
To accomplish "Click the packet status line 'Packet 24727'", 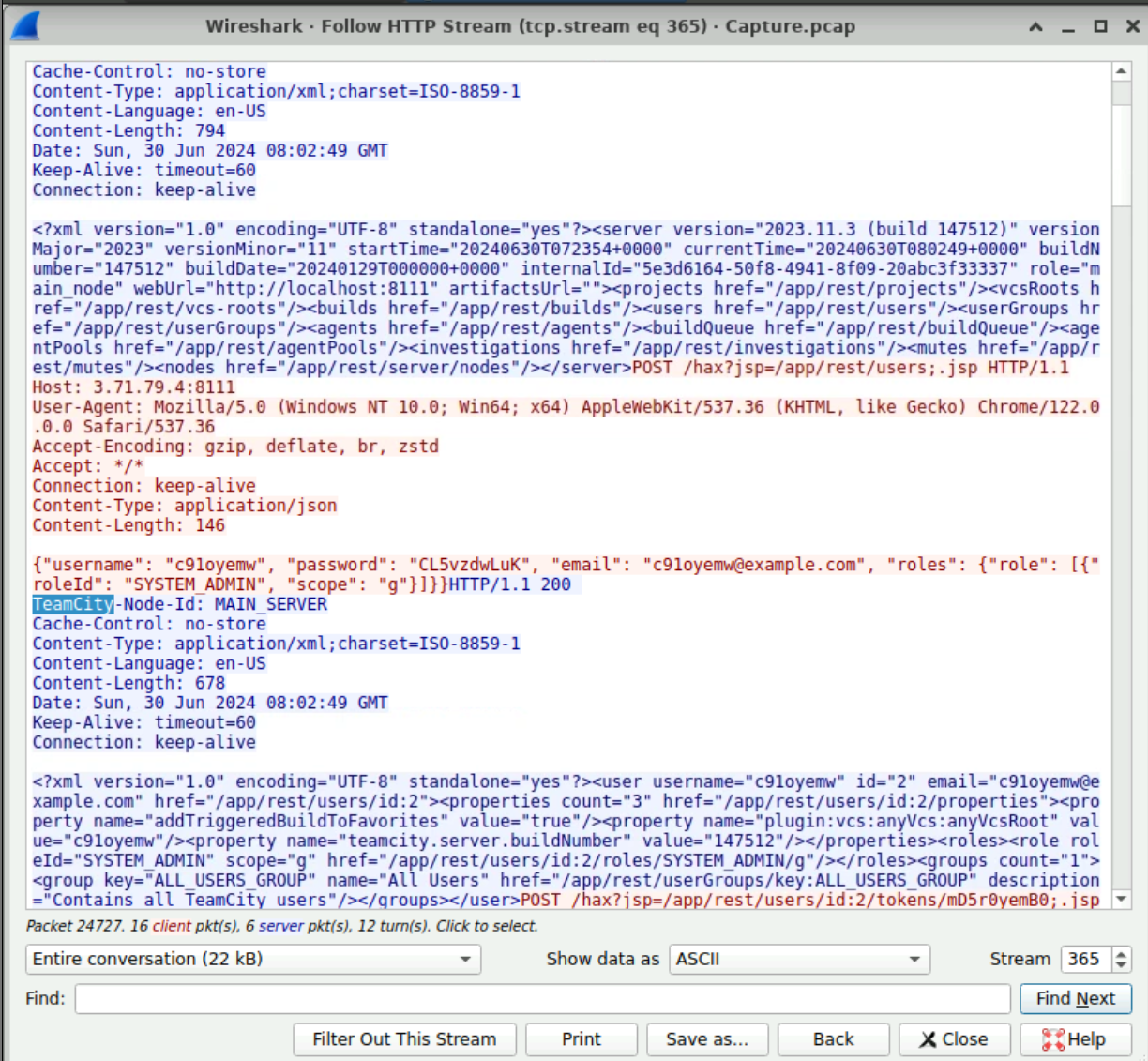I will pos(281,926).
